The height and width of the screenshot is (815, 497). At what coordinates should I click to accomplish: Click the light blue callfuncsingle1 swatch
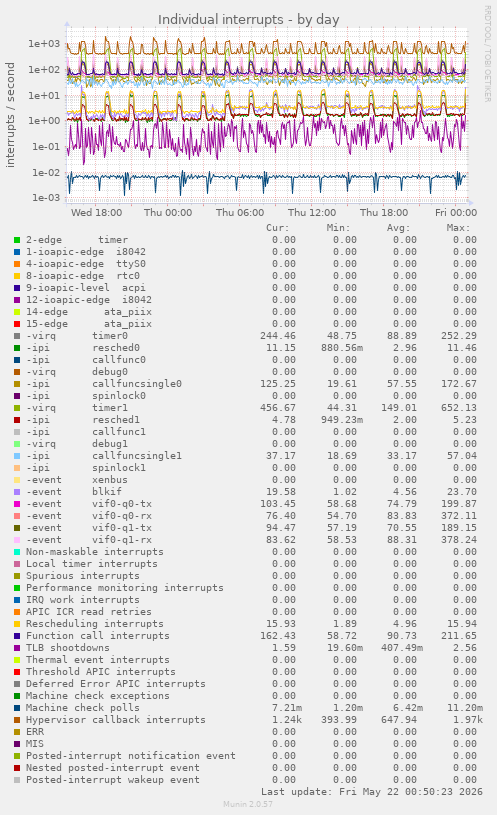(x=17, y=456)
